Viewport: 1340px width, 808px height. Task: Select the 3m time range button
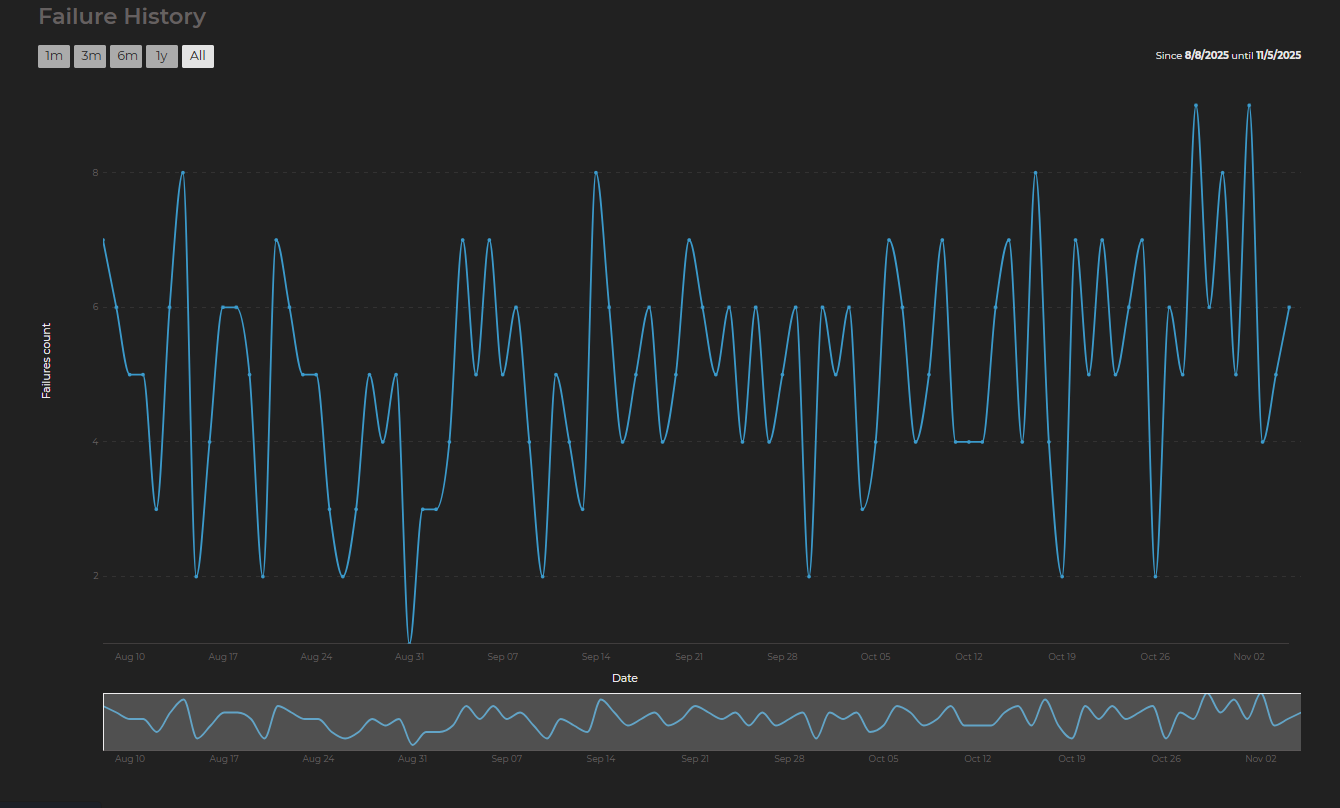point(90,56)
